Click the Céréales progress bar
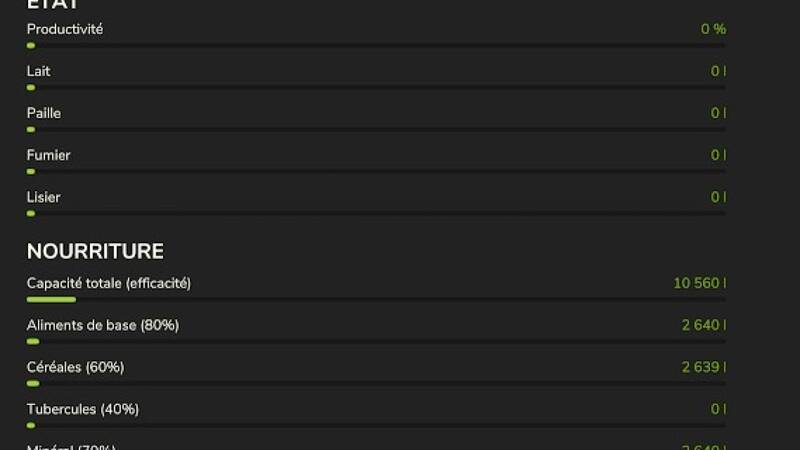 click(376, 383)
